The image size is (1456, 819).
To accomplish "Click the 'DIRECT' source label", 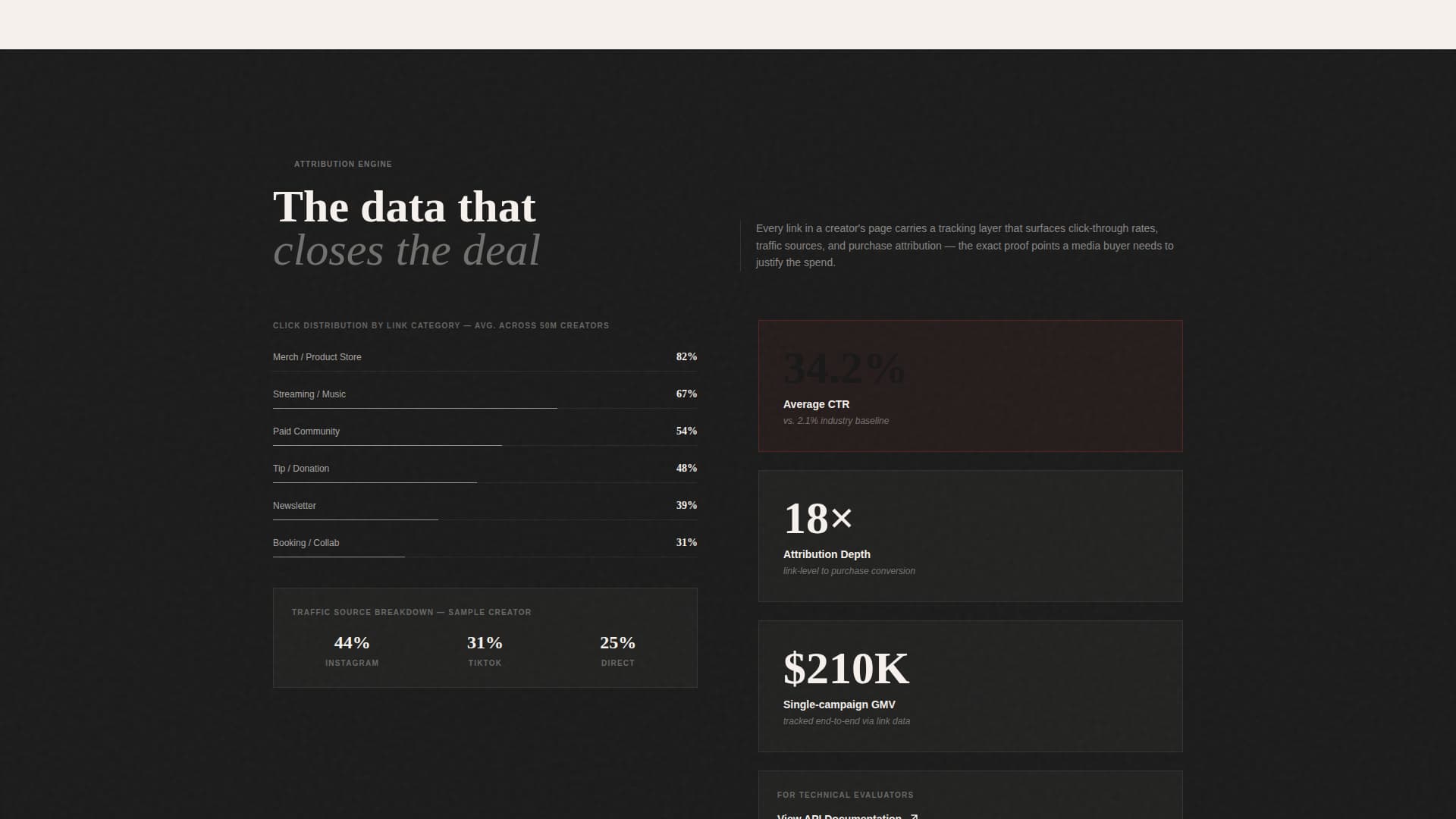I will coord(617,663).
